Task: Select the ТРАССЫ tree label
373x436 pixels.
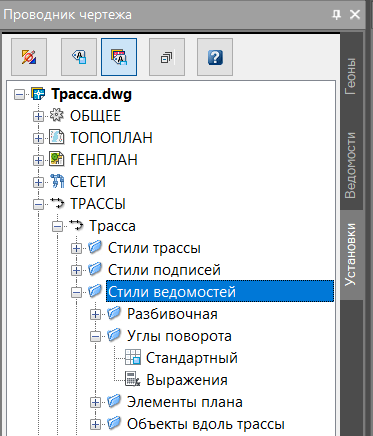Action: [98, 204]
